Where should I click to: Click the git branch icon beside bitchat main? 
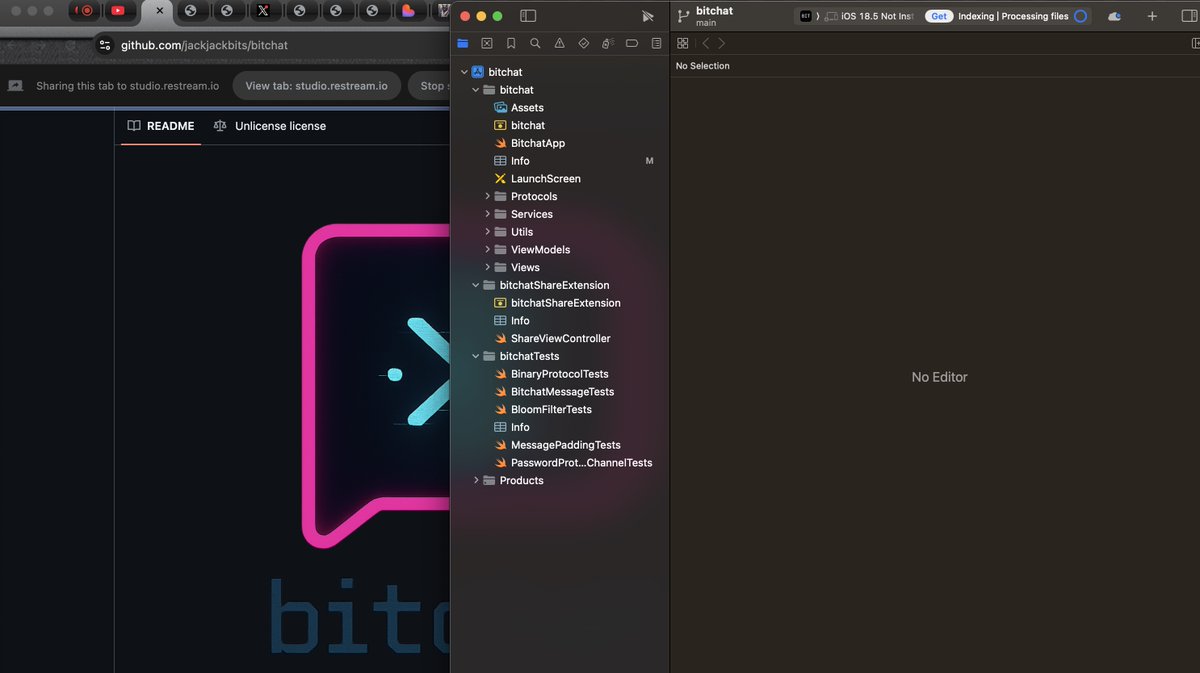(683, 16)
